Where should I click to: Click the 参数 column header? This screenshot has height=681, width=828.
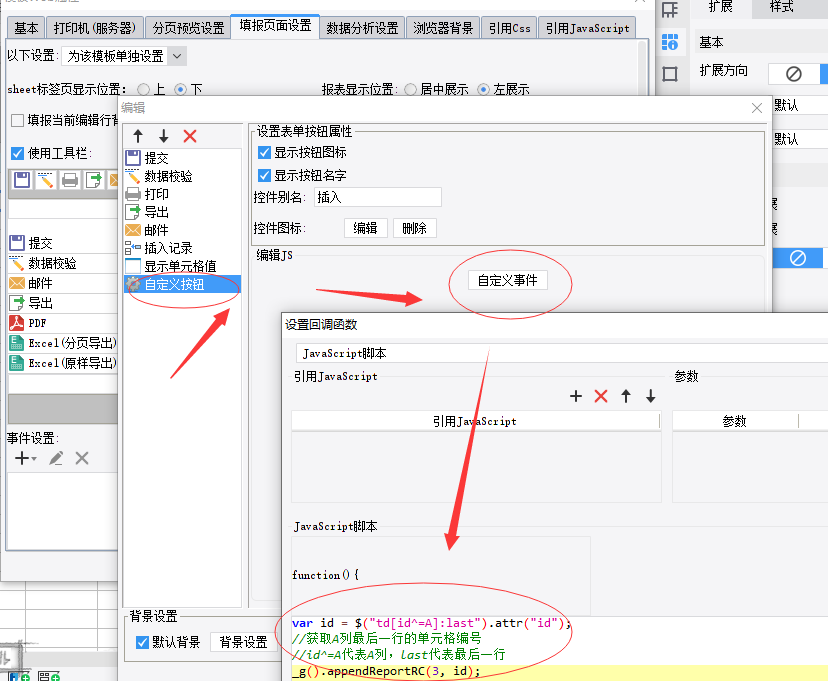[735, 421]
